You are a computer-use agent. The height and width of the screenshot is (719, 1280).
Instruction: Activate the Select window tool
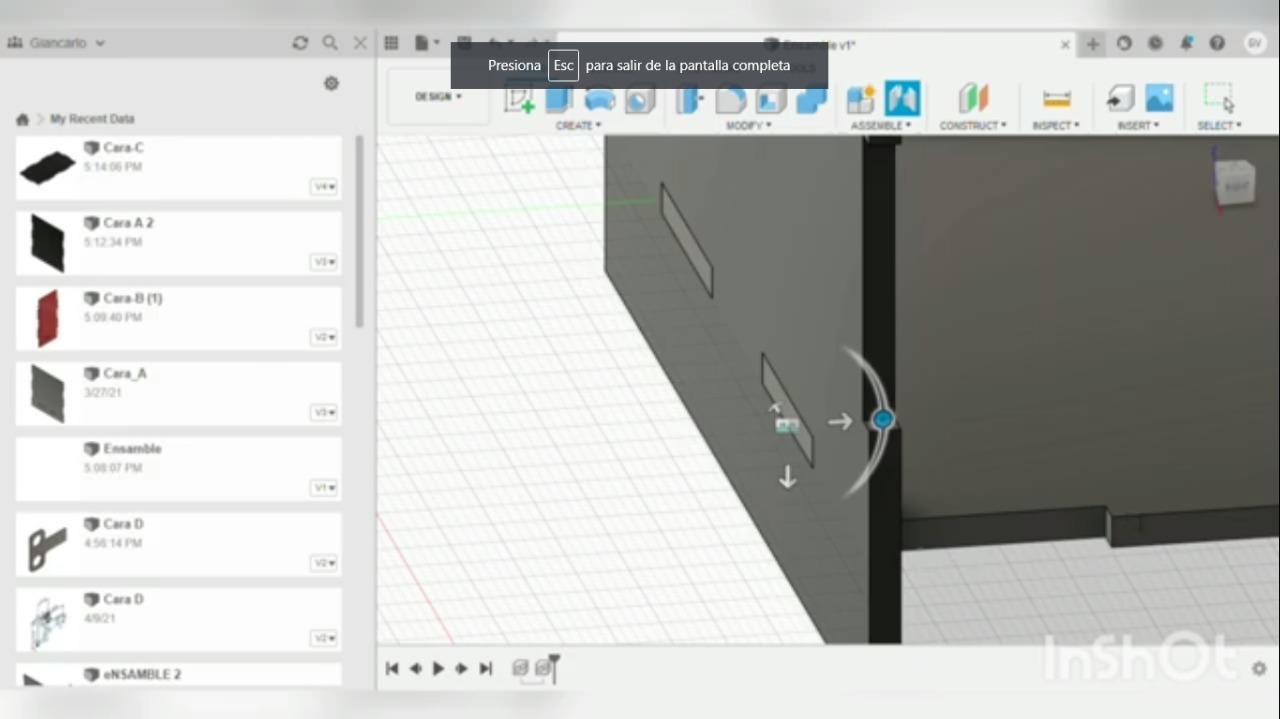[1219, 98]
